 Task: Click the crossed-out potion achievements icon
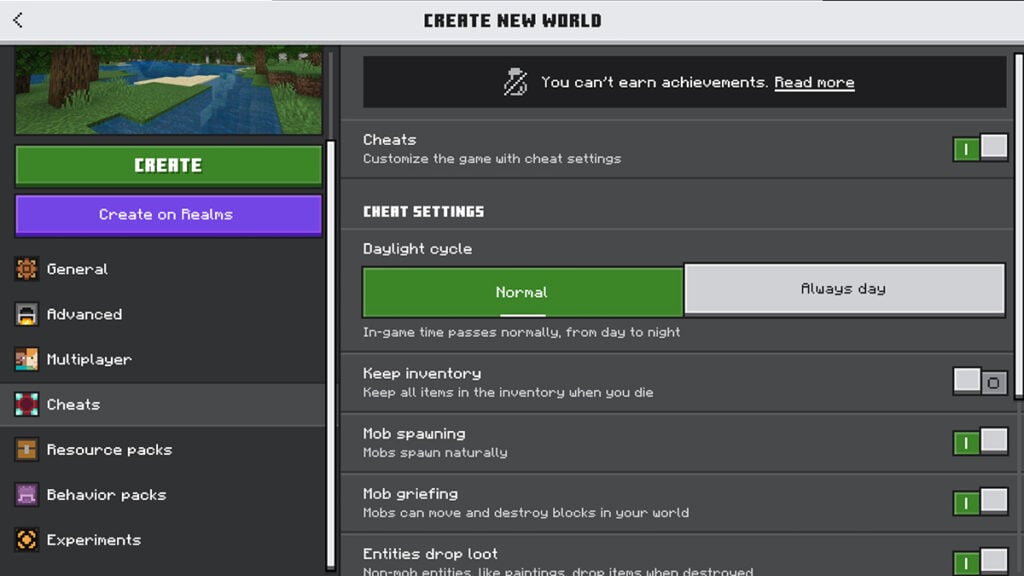pyautogui.click(x=516, y=83)
